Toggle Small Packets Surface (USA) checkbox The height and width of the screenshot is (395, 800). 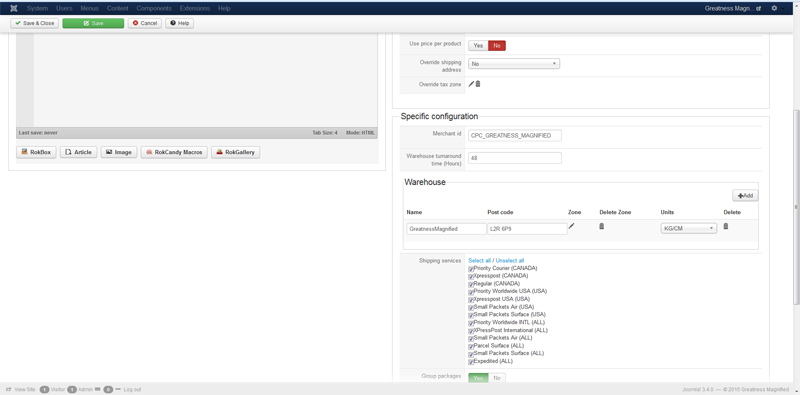pyautogui.click(x=471, y=315)
